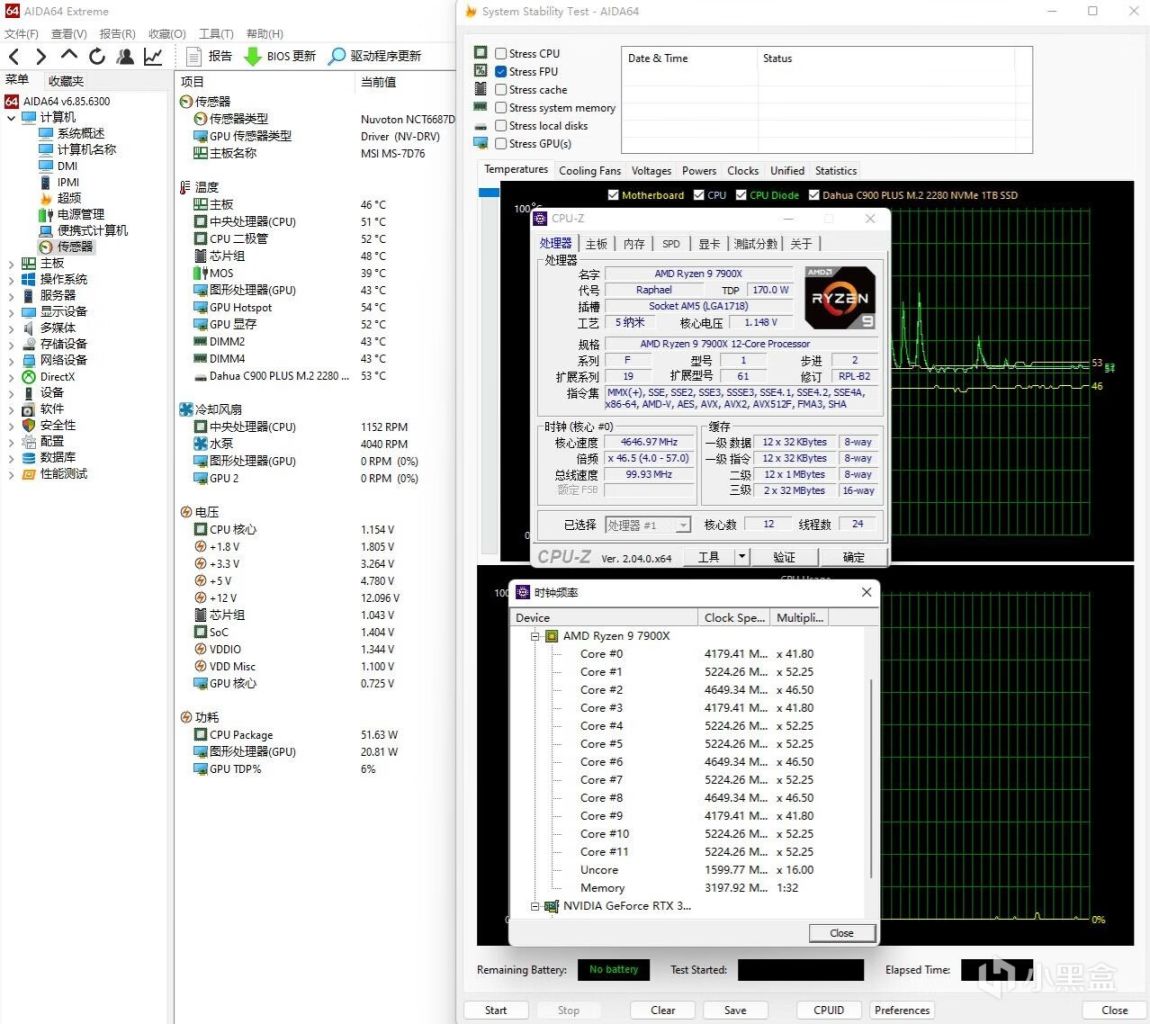Select the 传感器 item in sidebar tree
Screen dimensions: 1150x1024
click(x=74, y=247)
